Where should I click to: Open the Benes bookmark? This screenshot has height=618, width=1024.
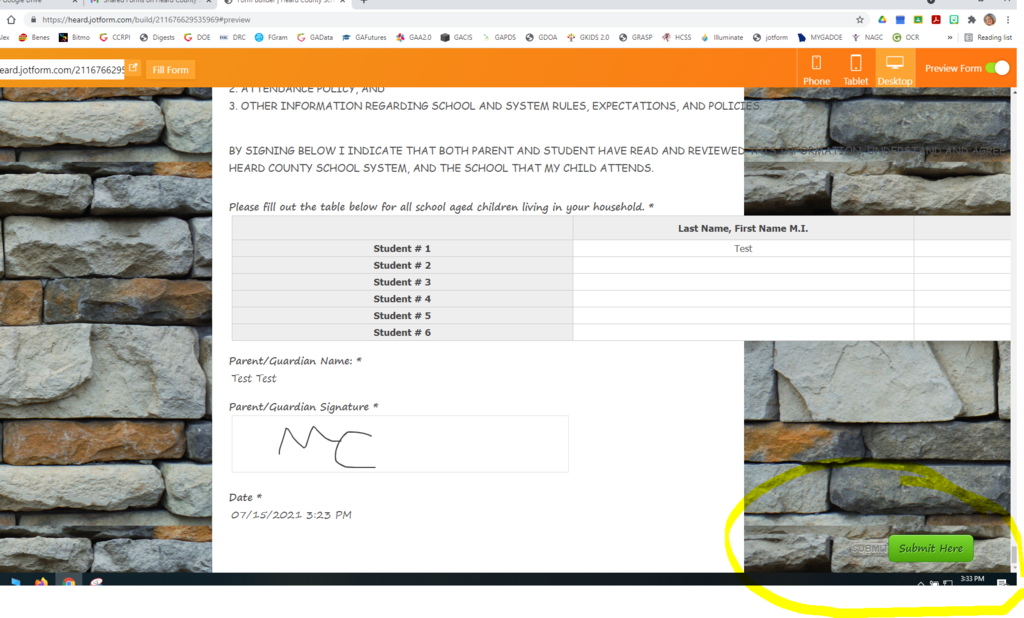click(x=34, y=38)
